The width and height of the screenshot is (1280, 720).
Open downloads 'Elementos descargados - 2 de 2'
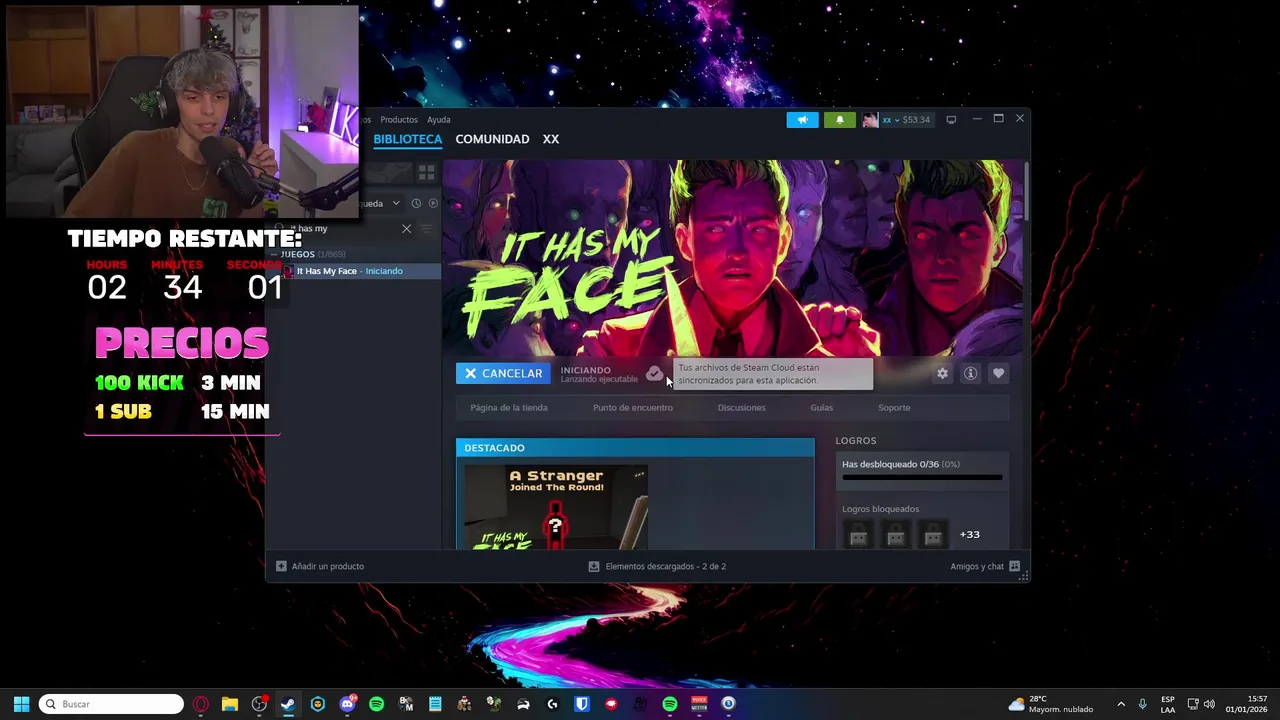tap(657, 567)
